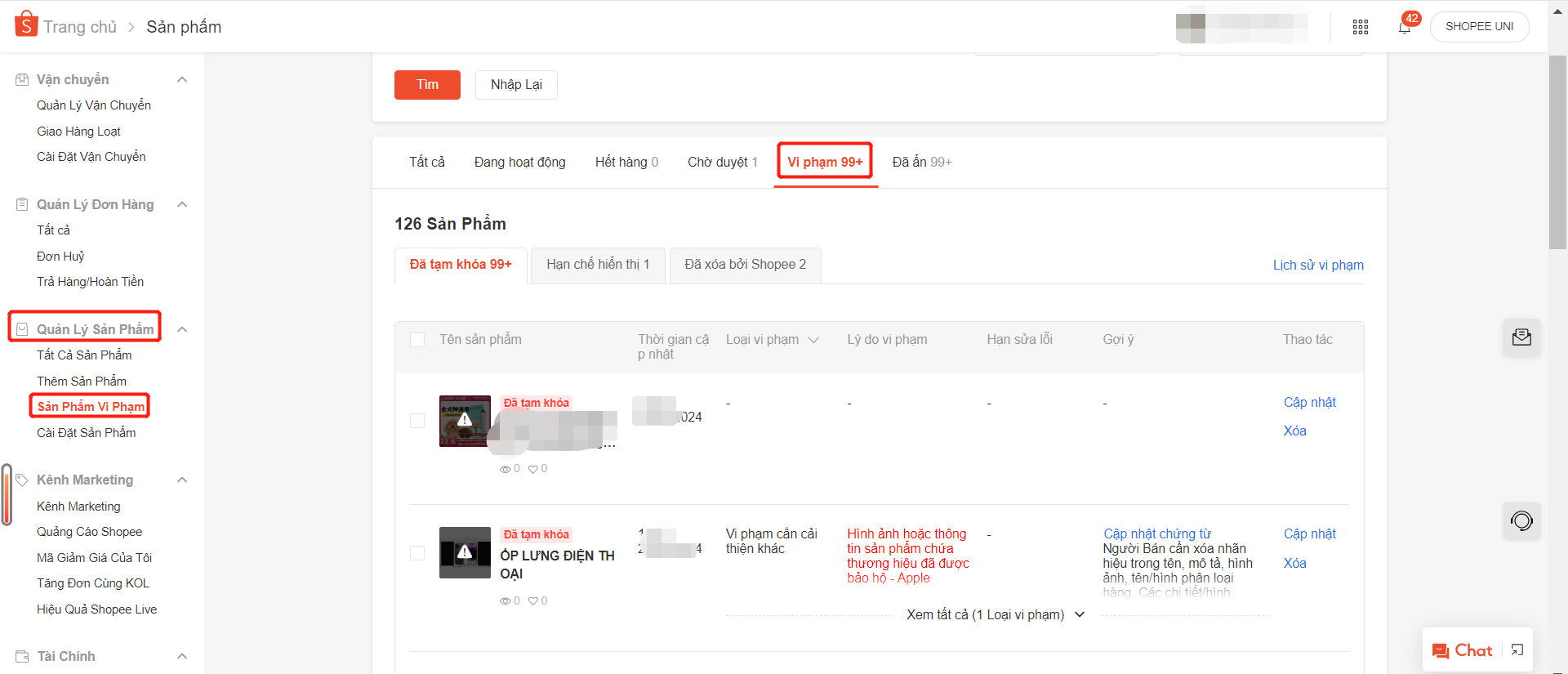The width and height of the screenshot is (1568, 674).
Task: Click Xóa for the first product
Action: pyautogui.click(x=1294, y=431)
